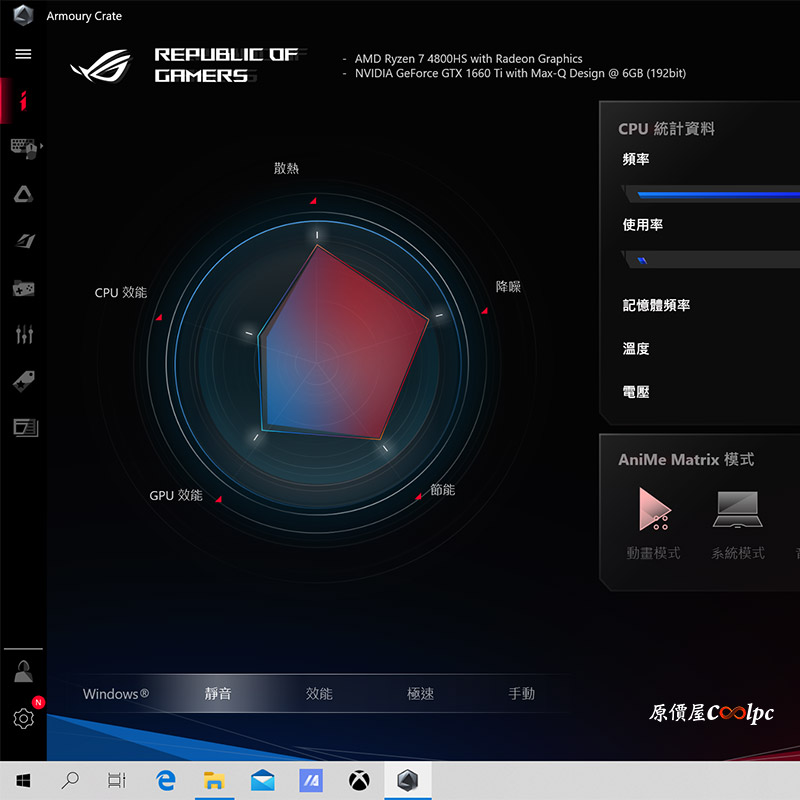Open the hamburger menu

(23, 54)
